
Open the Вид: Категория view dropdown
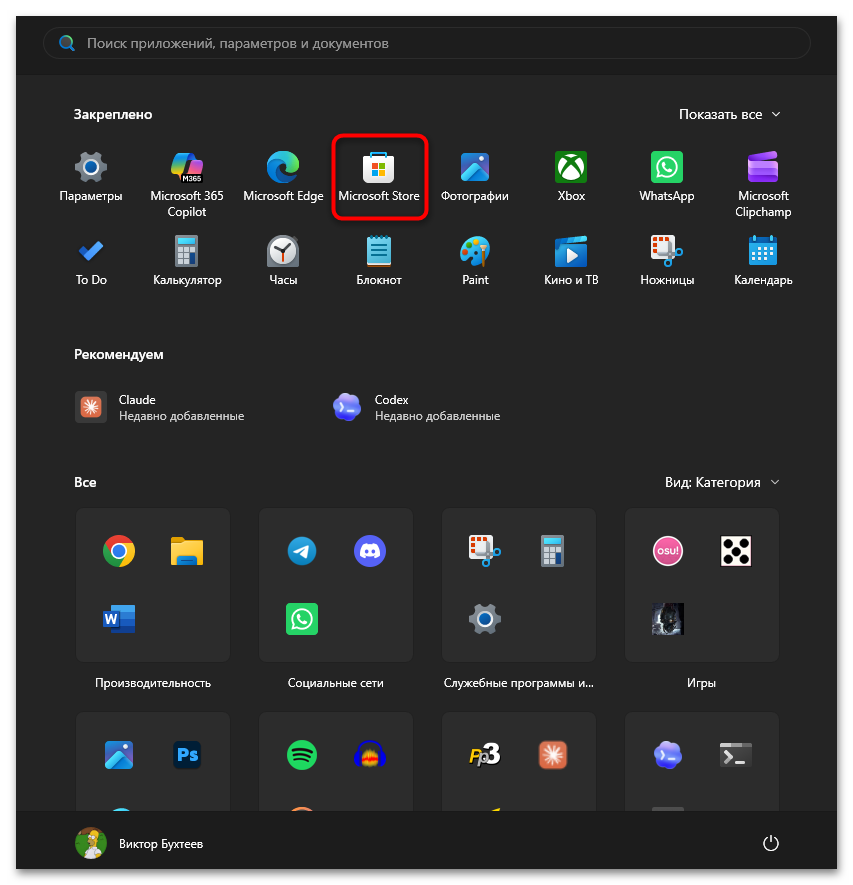722,483
